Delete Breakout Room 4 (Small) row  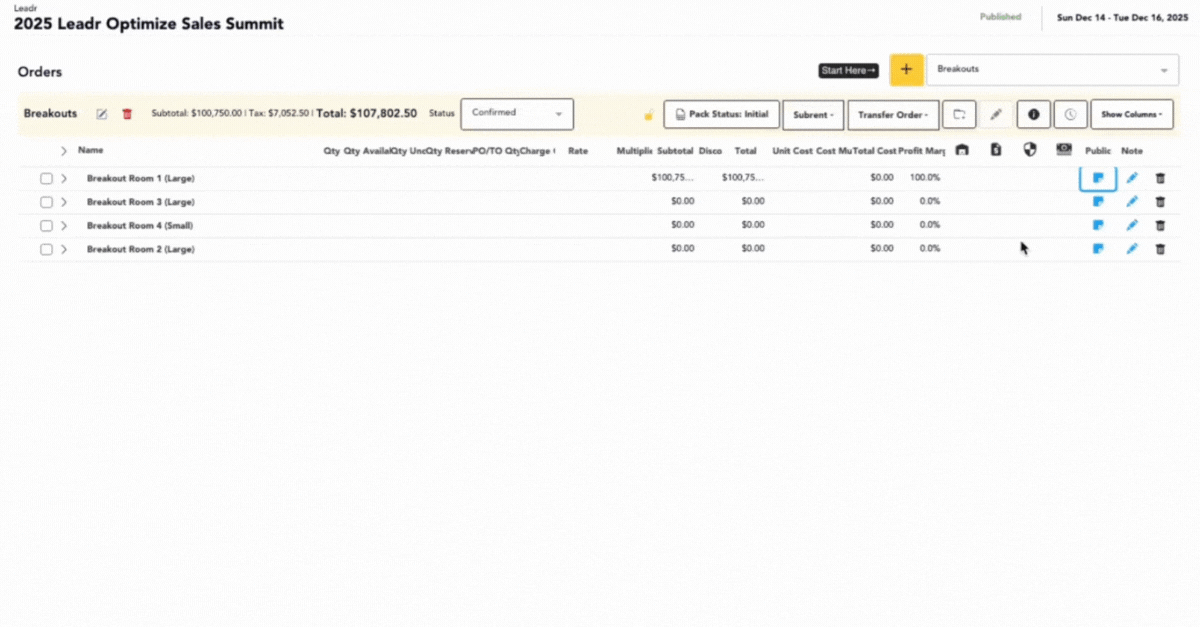pos(1160,225)
